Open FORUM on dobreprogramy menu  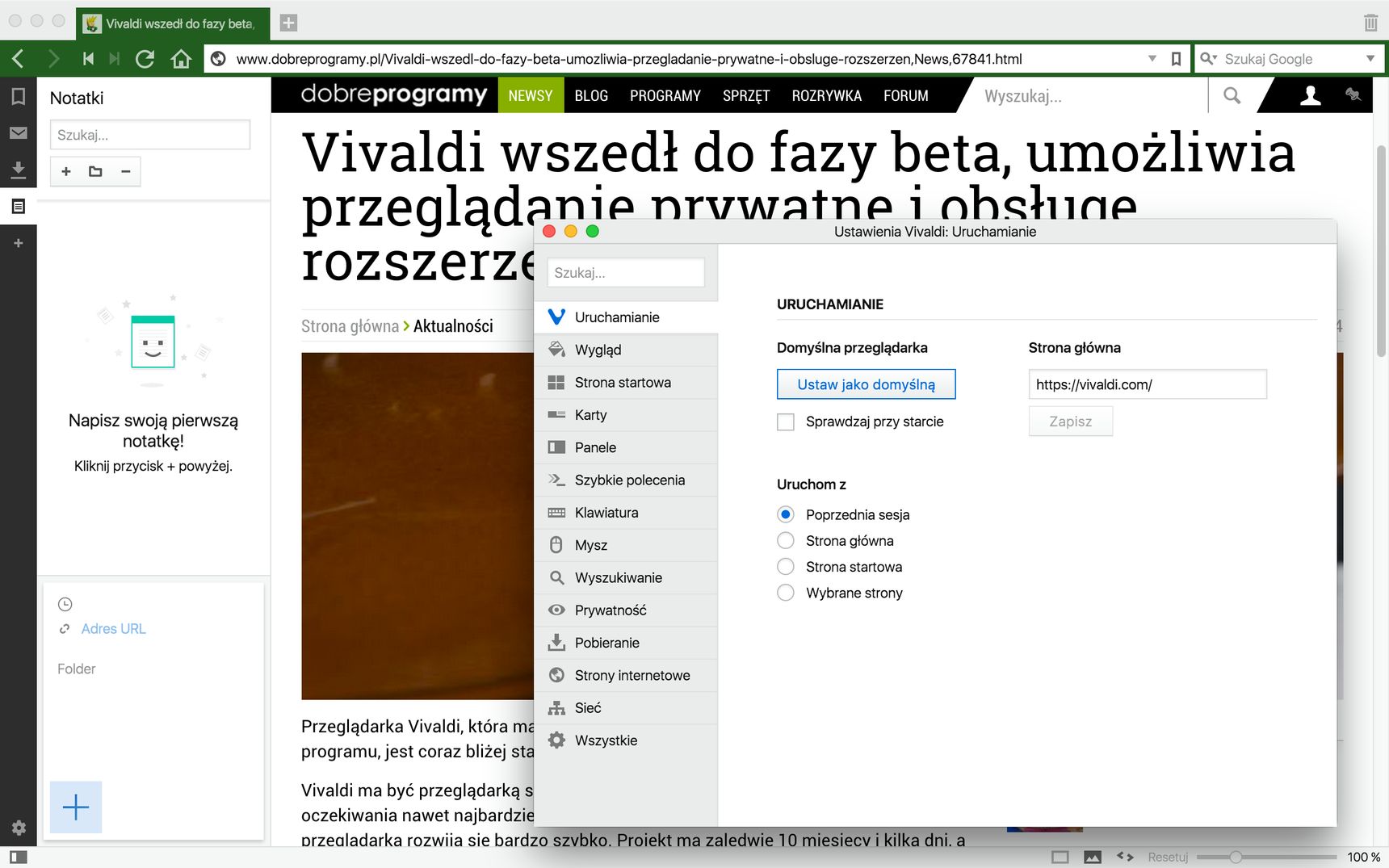point(906,95)
